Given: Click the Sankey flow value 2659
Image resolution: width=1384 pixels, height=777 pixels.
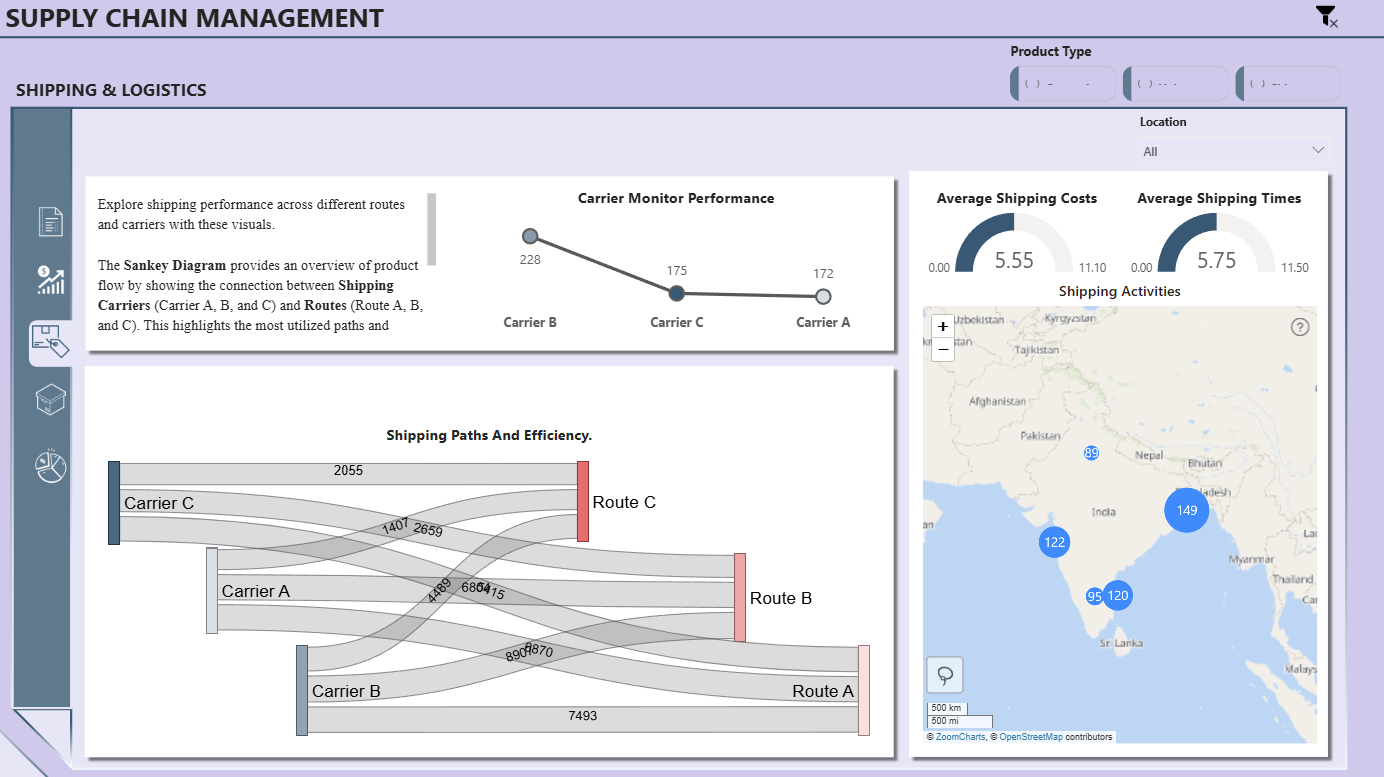Looking at the screenshot, I should point(427,530).
